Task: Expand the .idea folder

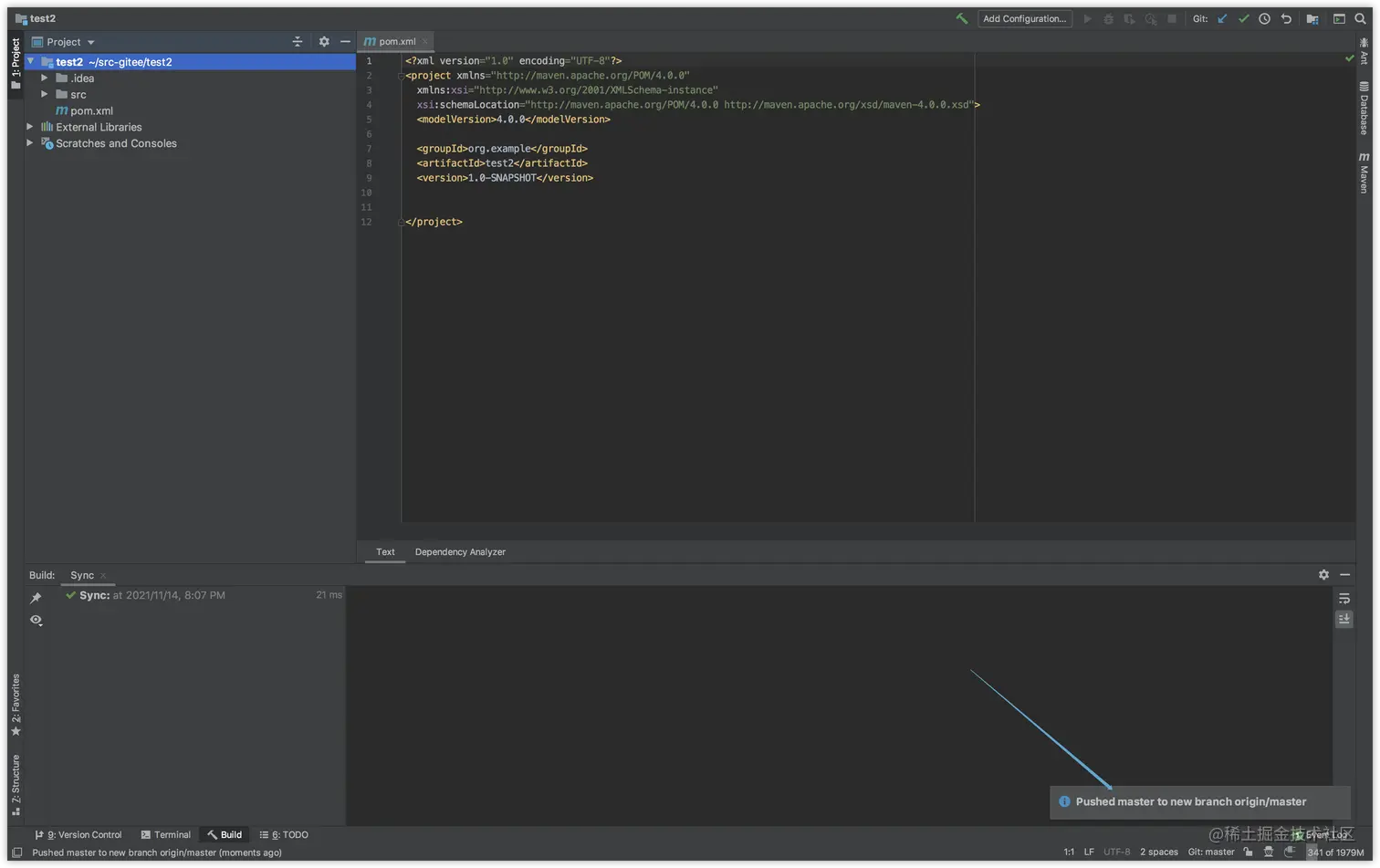Action: [44, 78]
